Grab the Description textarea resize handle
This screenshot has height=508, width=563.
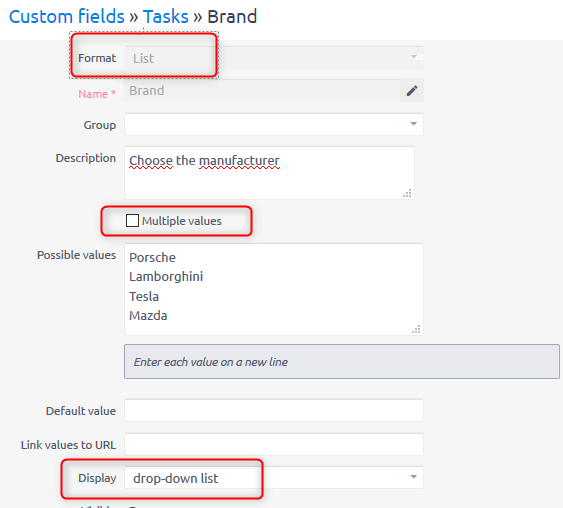(x=407, y=194)
